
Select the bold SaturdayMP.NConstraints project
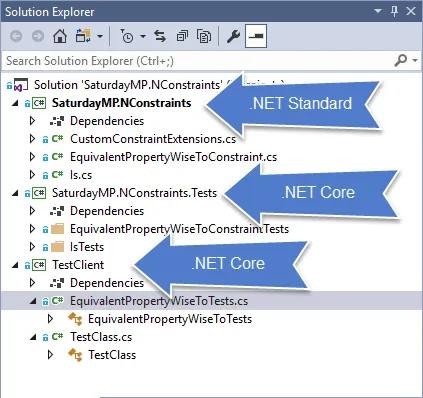122,103
